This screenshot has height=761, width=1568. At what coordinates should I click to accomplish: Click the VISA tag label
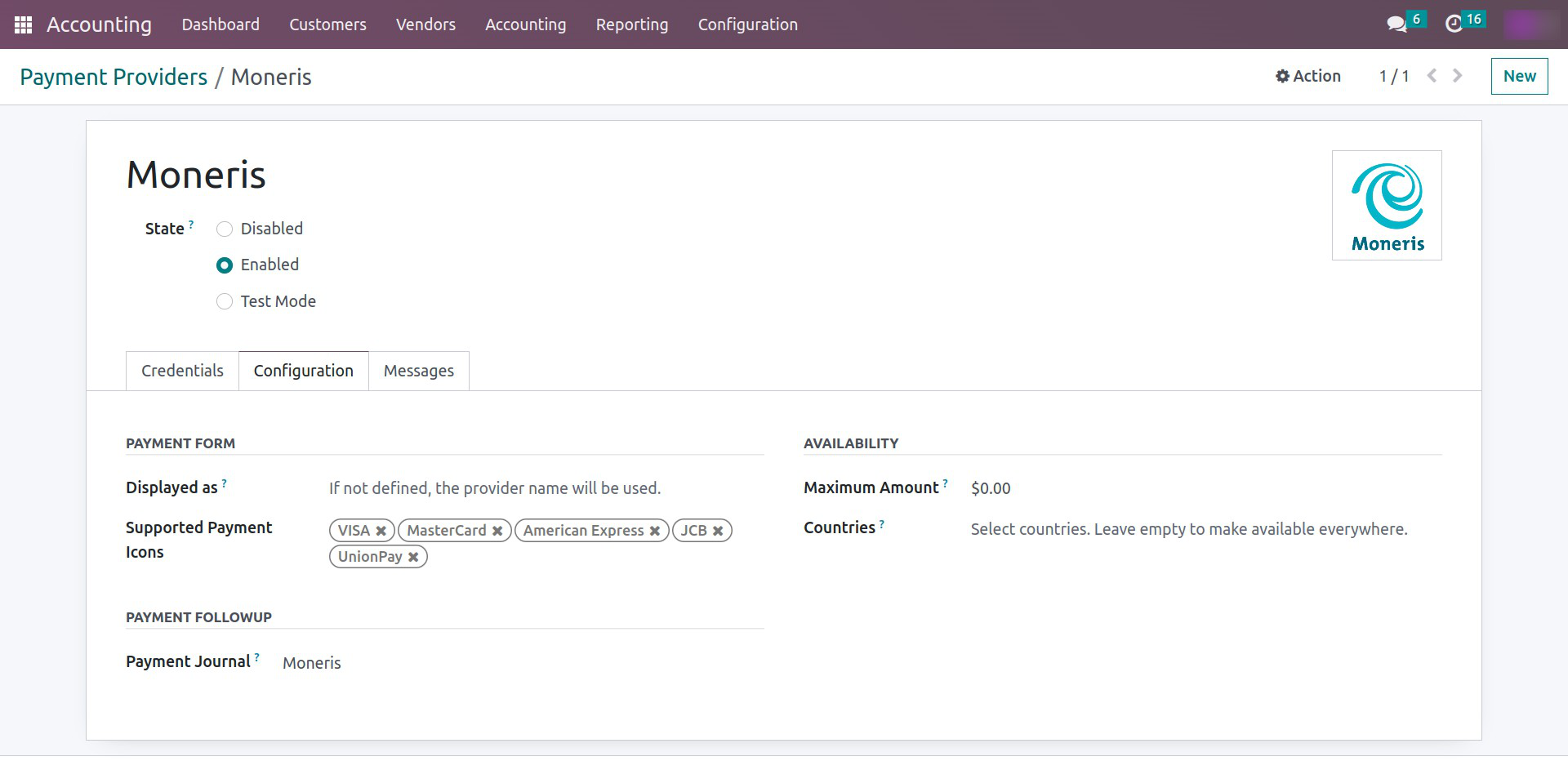click(354, 531)
